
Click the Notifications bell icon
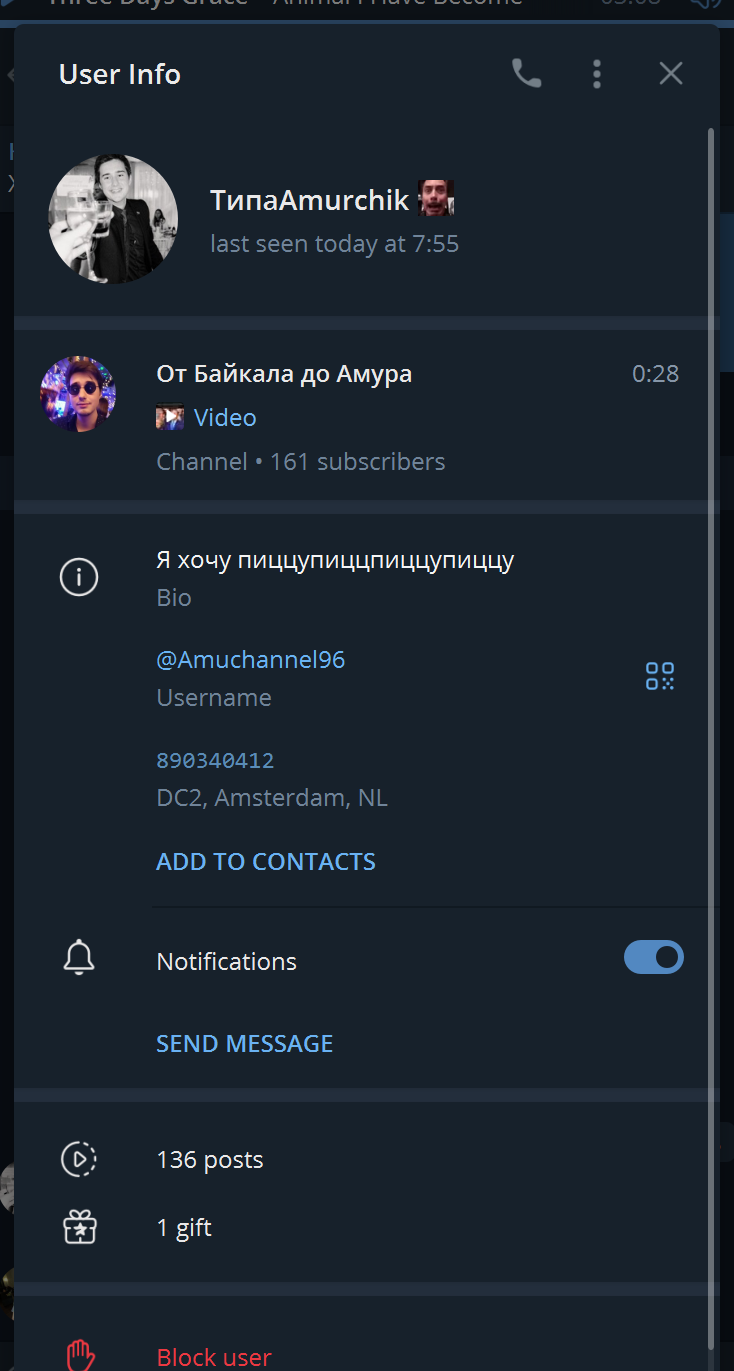click(x=79, y=958)
